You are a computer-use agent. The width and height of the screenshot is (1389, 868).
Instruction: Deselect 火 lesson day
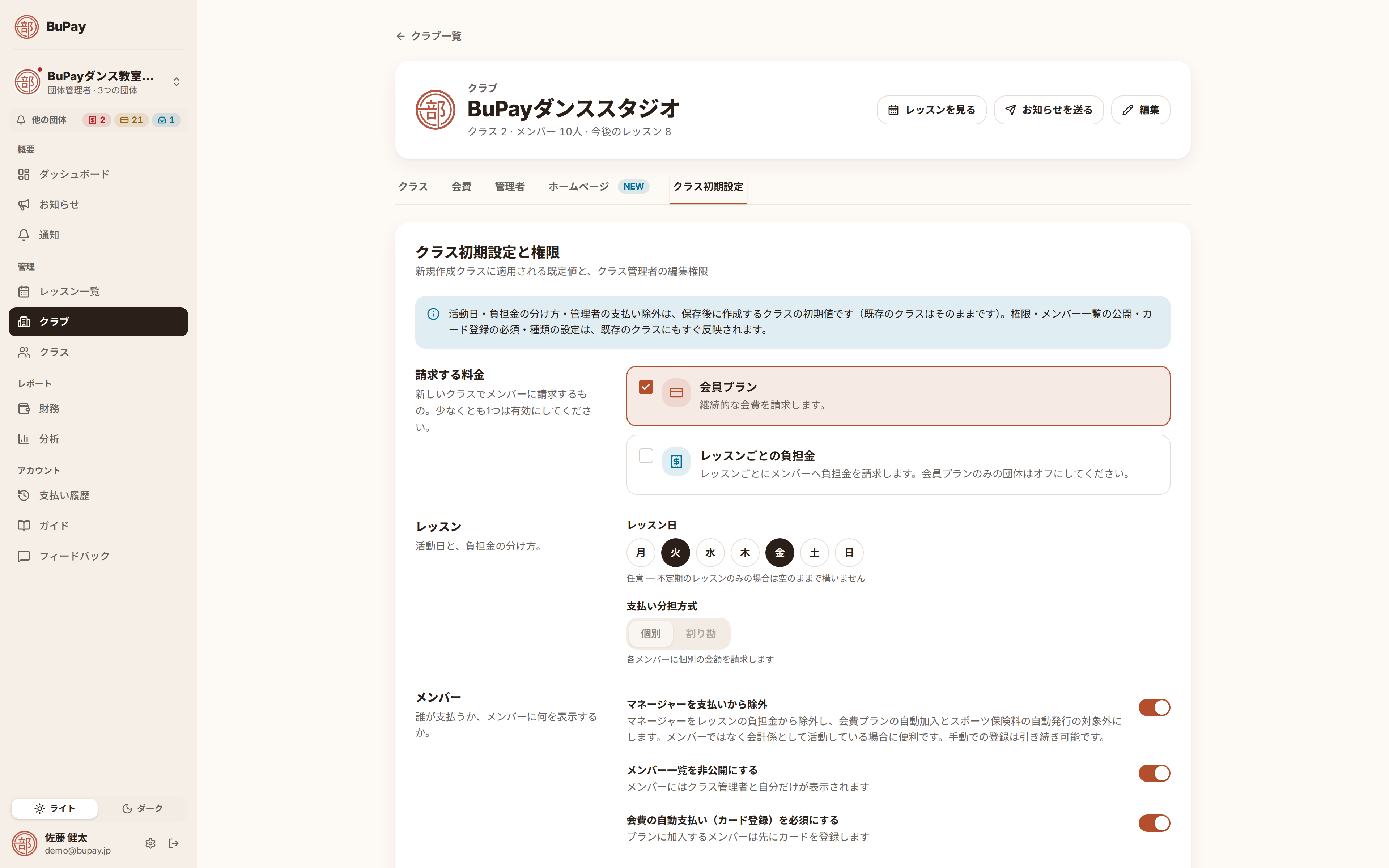[x=676, y=553]
